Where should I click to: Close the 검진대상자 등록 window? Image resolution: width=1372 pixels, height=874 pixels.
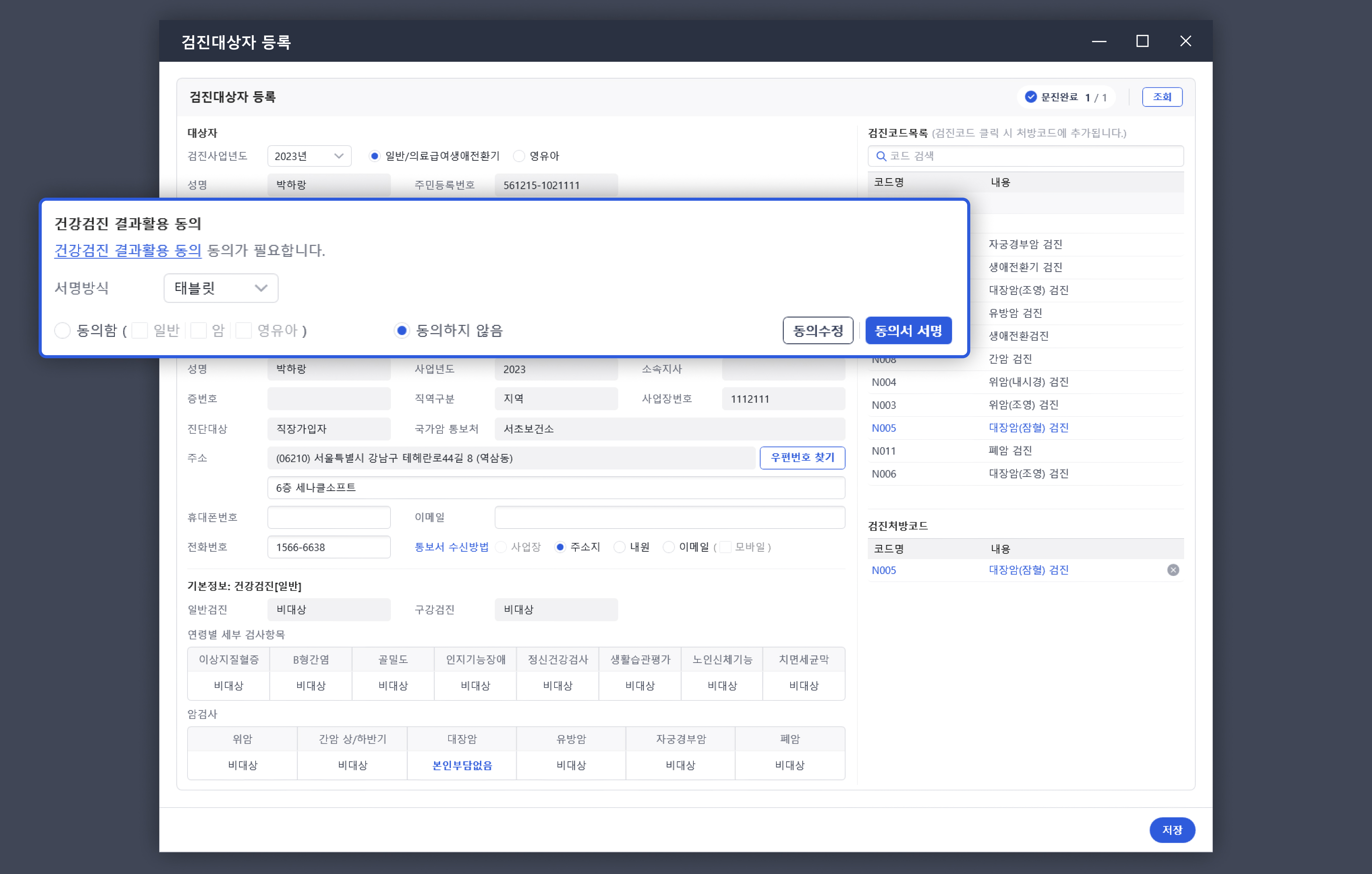tap(1185, 41)
